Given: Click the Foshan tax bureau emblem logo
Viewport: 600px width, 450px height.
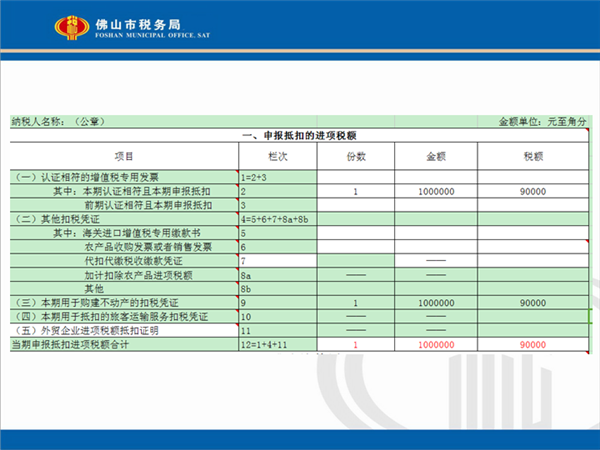Looking at the screenshot, I should click(x=72, y=28).
